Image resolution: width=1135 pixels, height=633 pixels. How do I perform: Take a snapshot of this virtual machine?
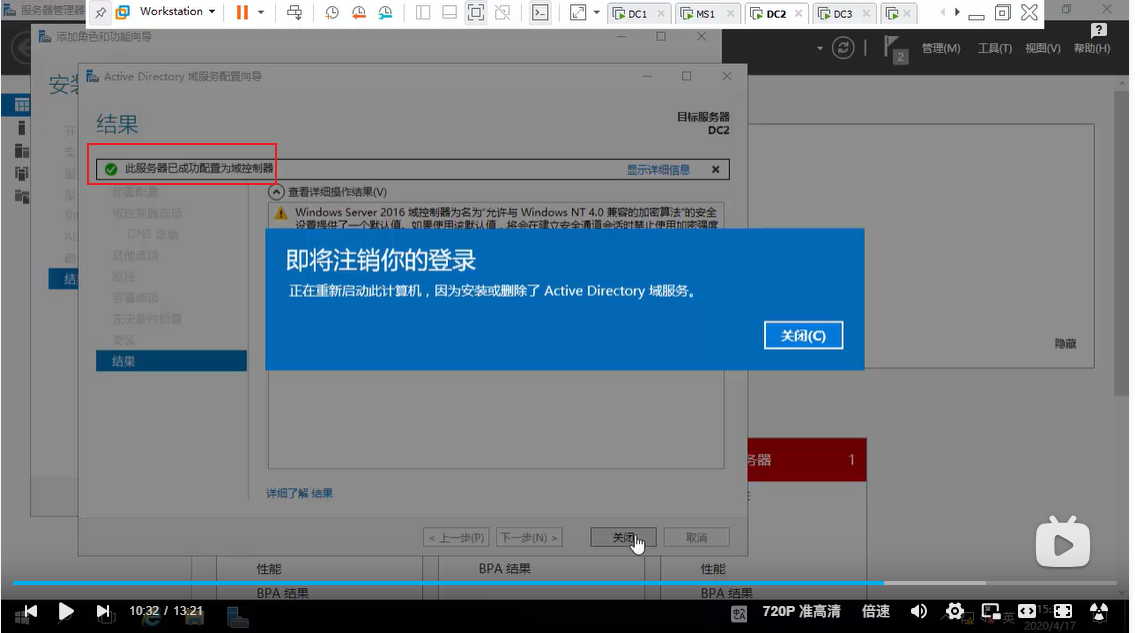click(332, 12)
